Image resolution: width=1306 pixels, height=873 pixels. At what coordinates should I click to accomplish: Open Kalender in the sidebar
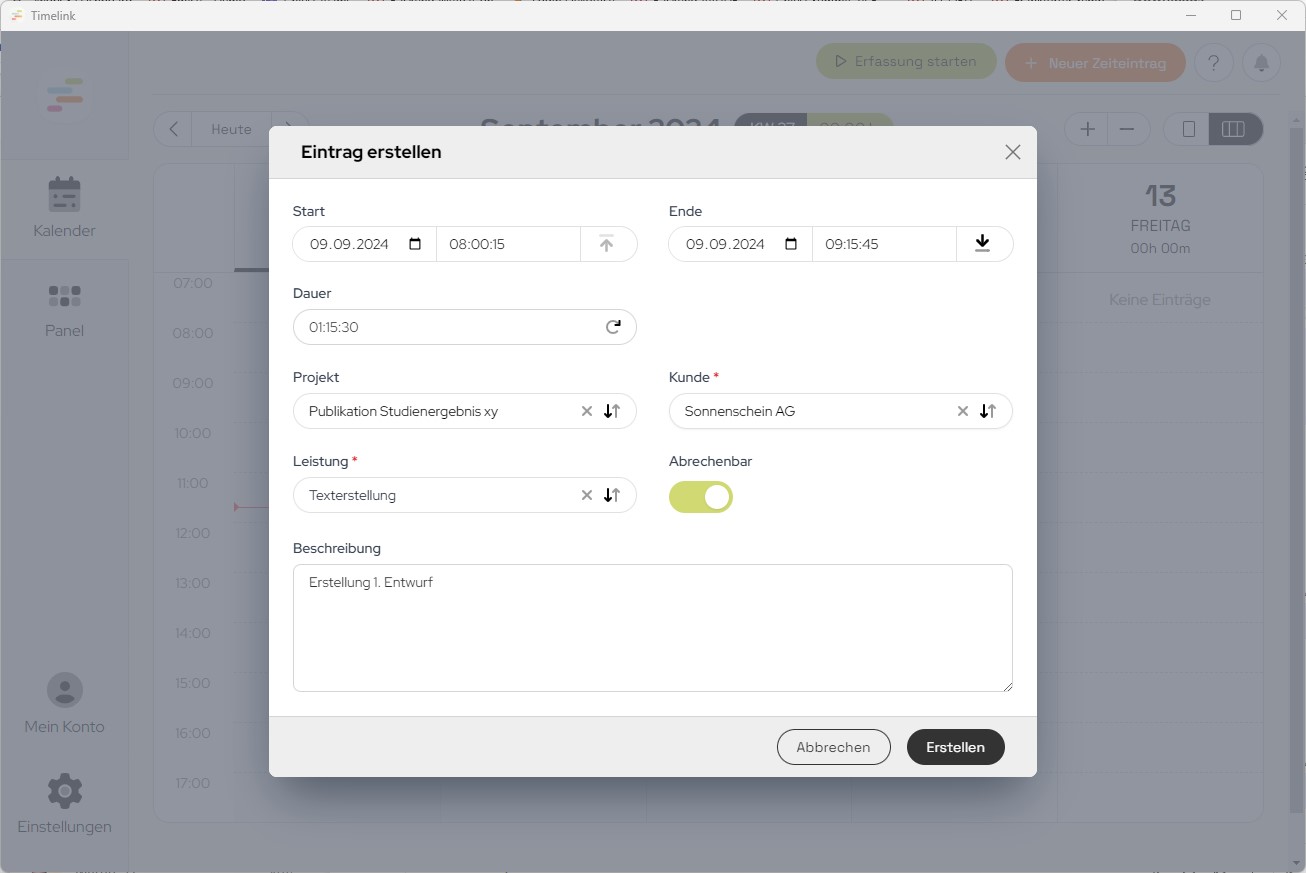64,208
